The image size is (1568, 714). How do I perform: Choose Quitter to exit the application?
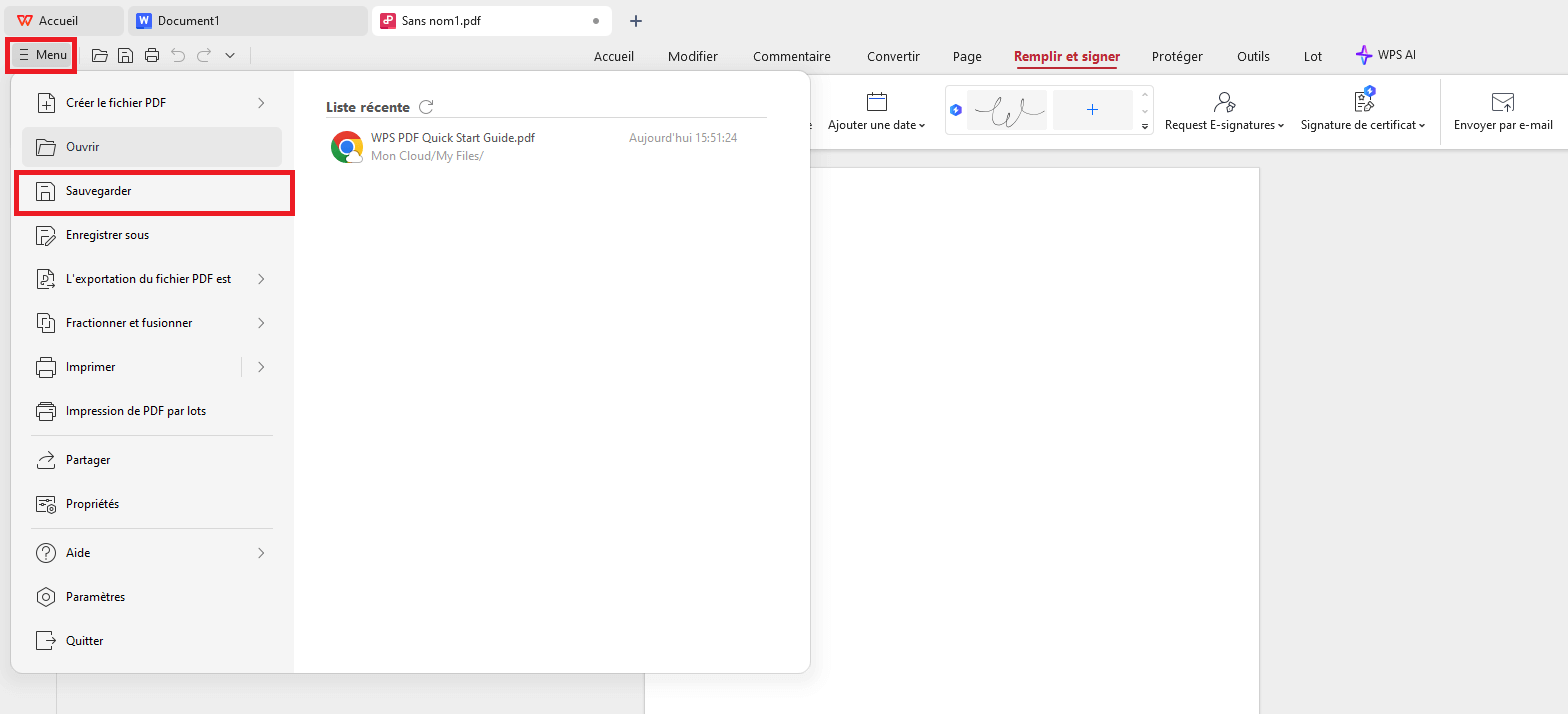(152, 641)
